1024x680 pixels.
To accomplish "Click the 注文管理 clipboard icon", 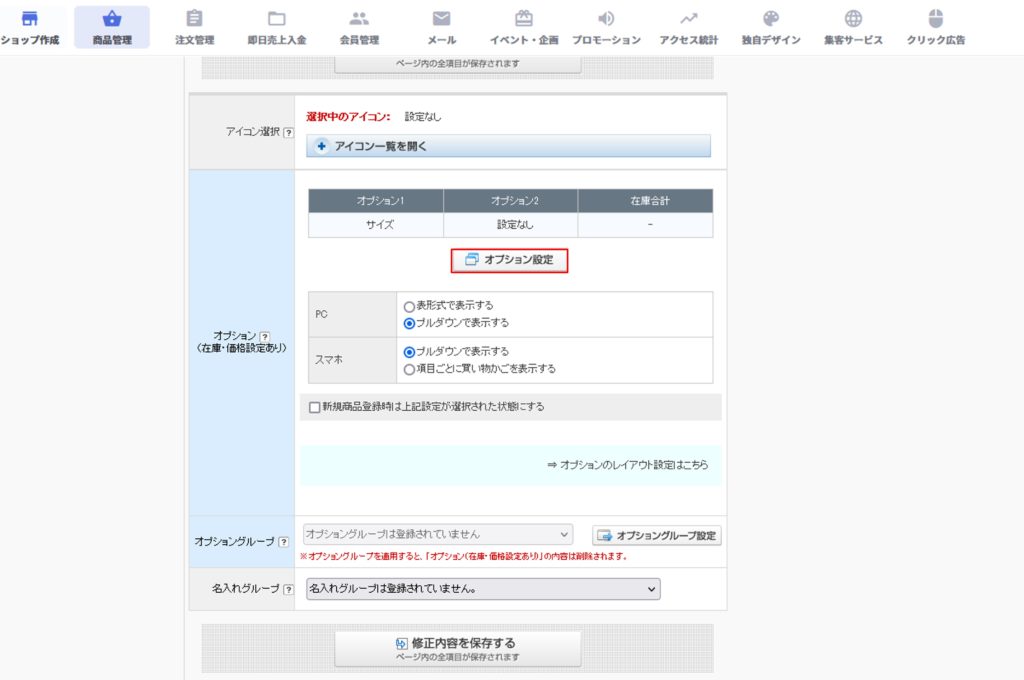I will pyautogui.click(x=195, y=19).
